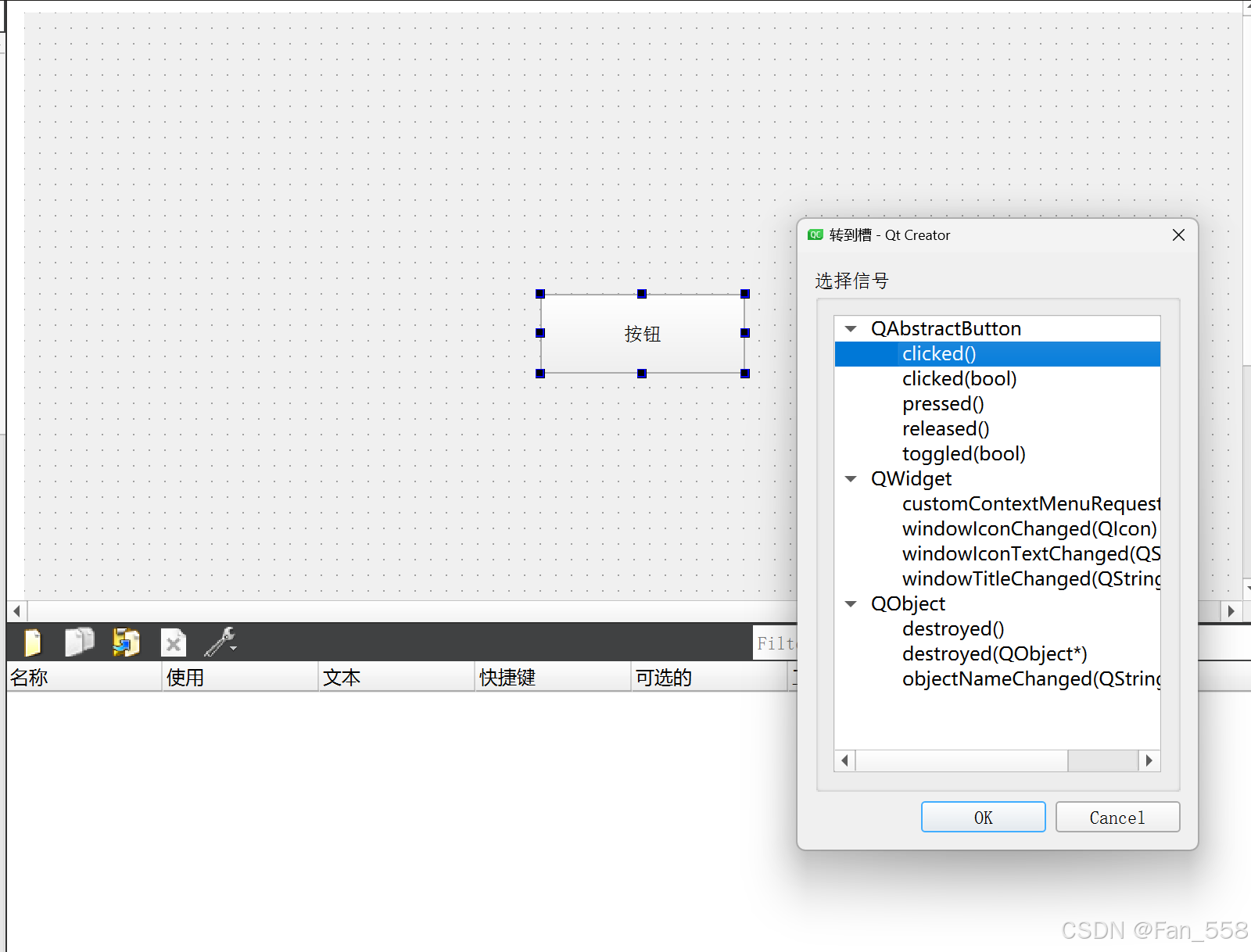The width and height of the screenshot is (1251, 952).
Task: Select the windowIconTextChanged signal
Action: pos(998,554)
